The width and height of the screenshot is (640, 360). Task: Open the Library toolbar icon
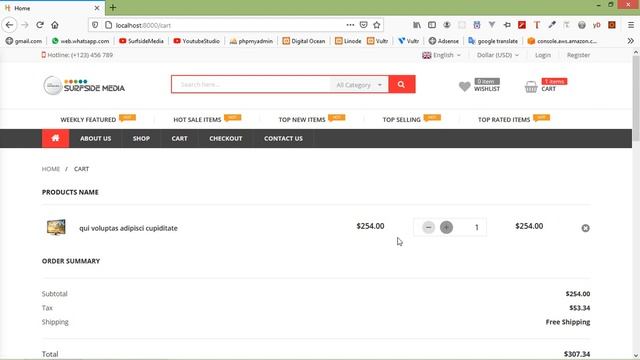click(417, 25)
